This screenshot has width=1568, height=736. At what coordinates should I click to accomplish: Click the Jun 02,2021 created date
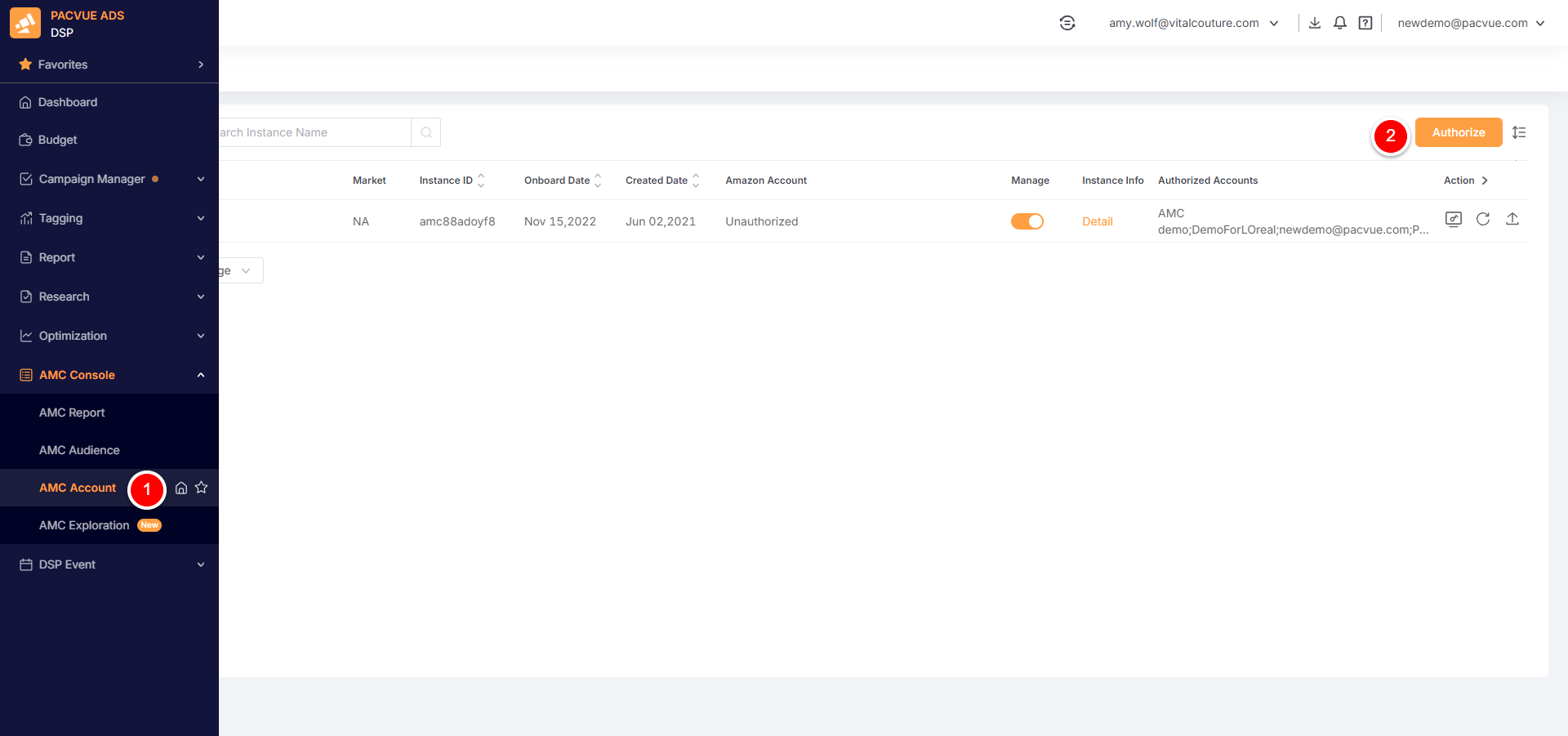point(661,221)
